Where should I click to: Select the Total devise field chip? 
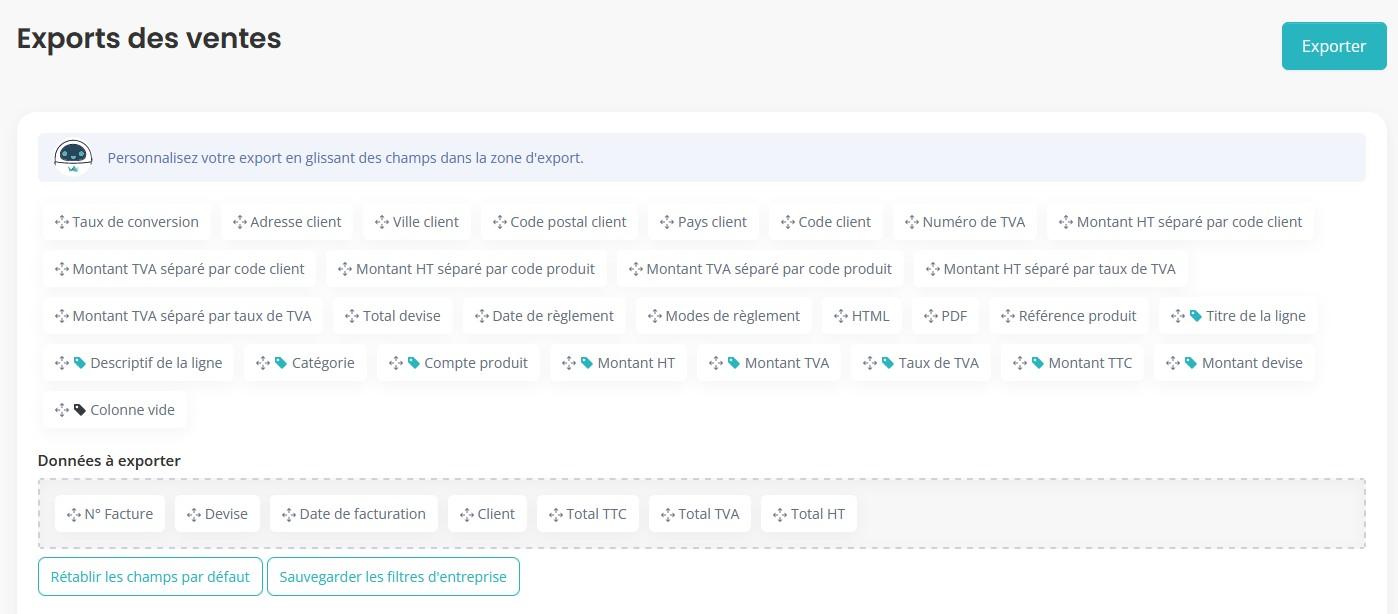[x=393, y=316]
